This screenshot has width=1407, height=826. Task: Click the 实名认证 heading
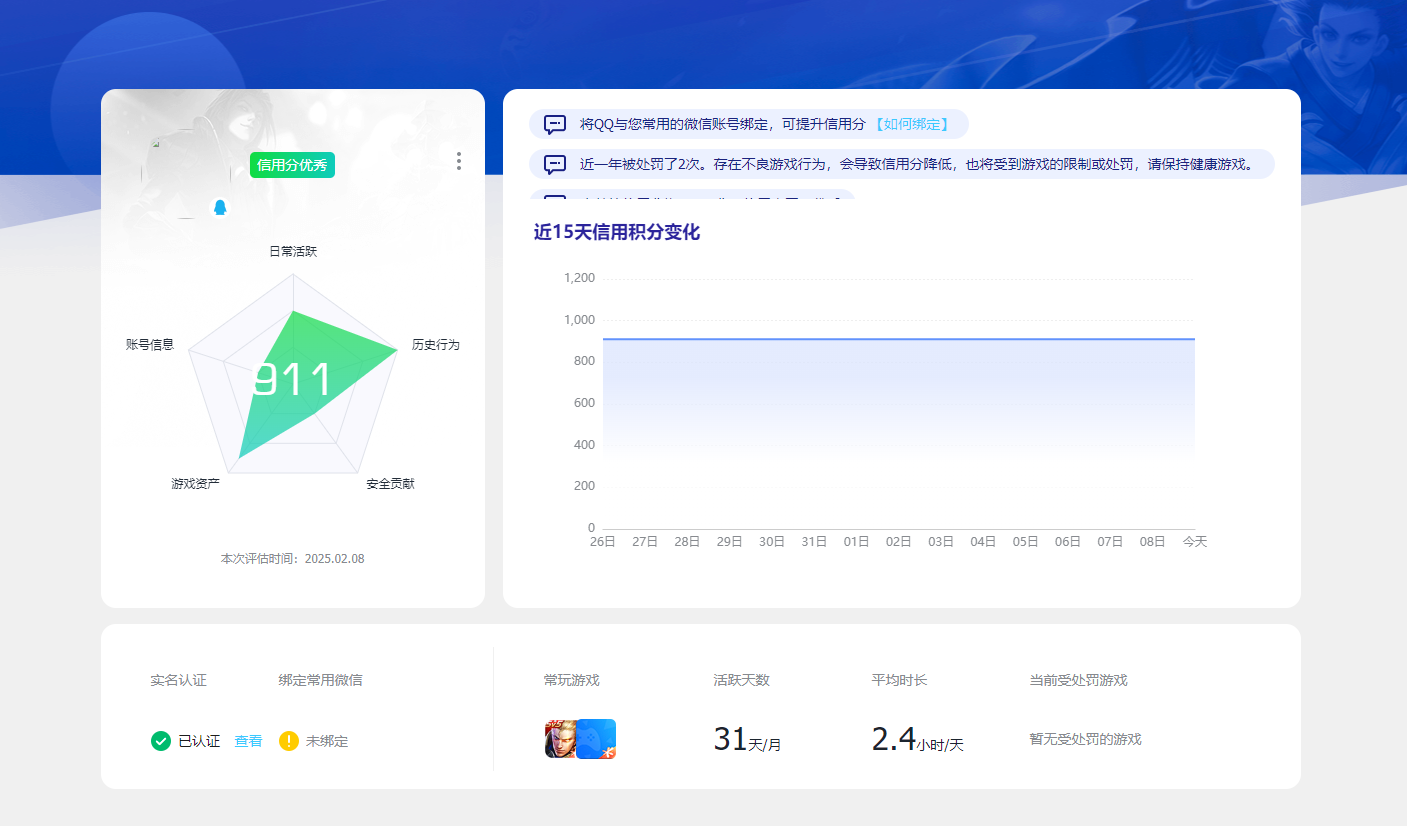click(x=178, y=680)
